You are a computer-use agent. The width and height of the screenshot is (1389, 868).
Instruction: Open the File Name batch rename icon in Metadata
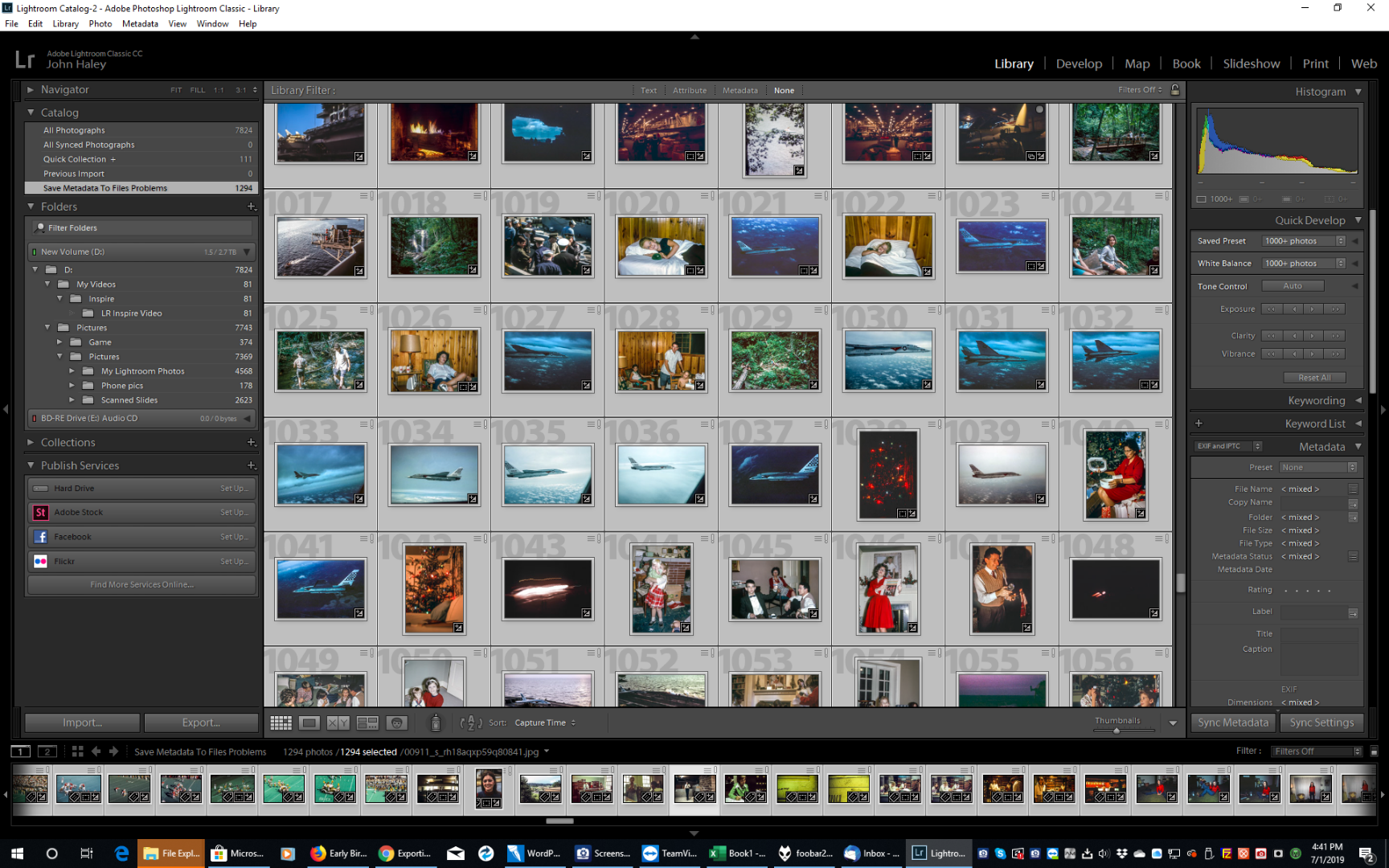[1354, 489]
